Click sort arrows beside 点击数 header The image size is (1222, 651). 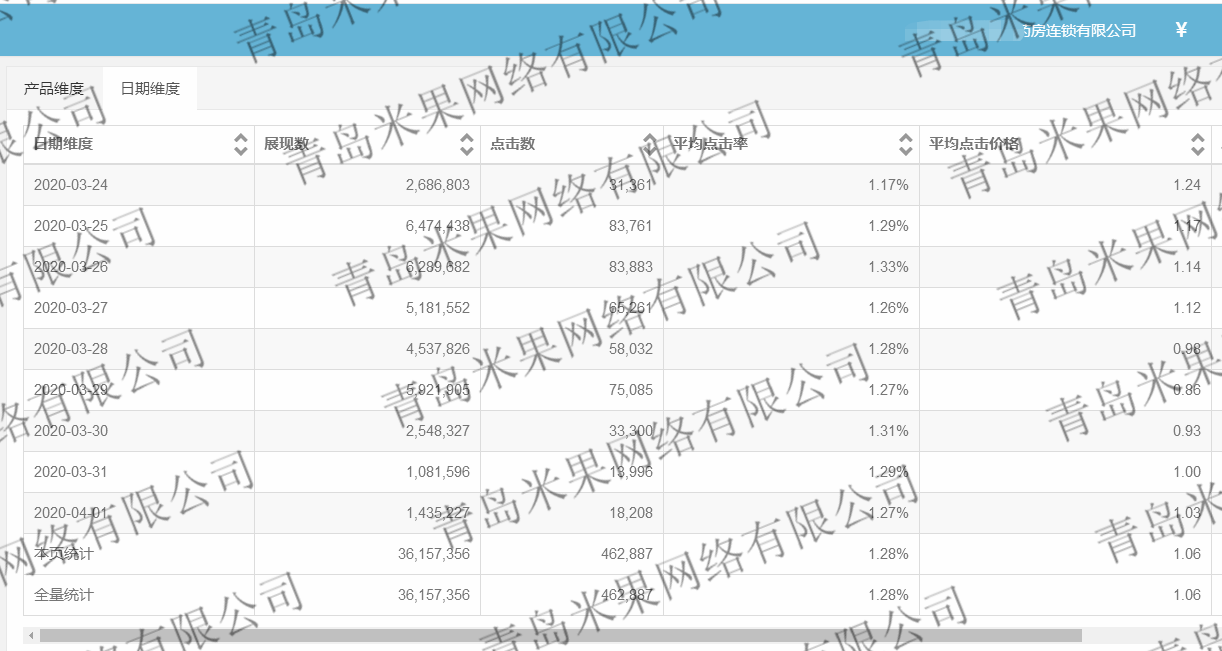coord(649,144)
